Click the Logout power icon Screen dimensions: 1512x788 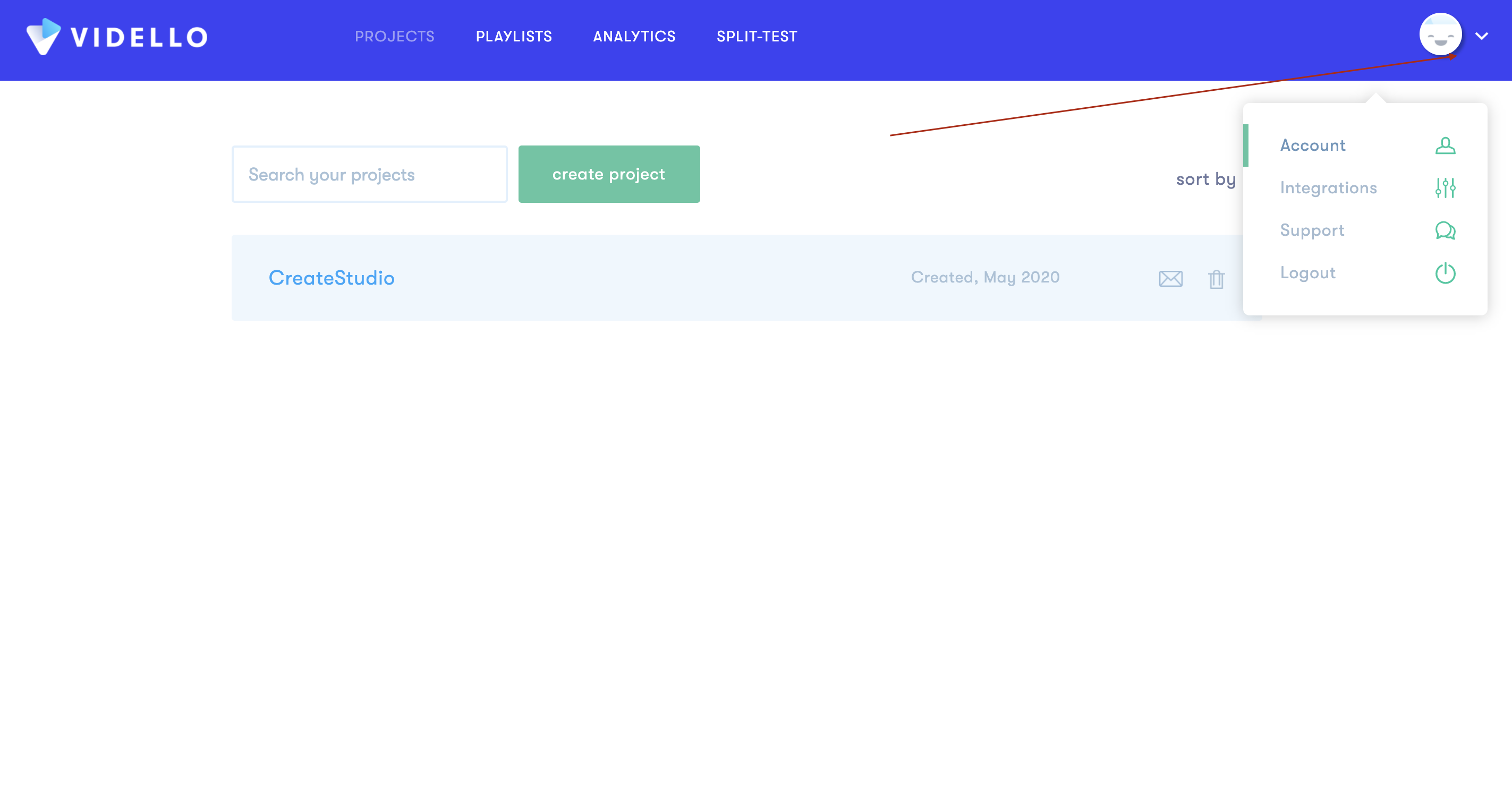click(x=1445, y=273)
